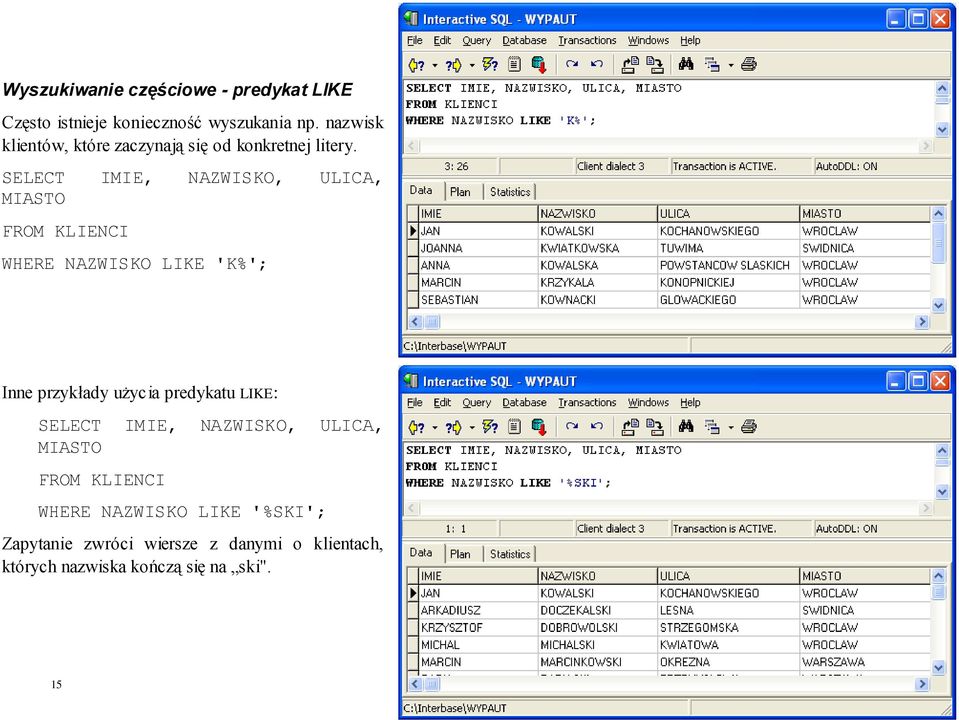The height and width of the screenshot is (720, 959).
Task: Switch to Statistics tab in 'K%' window
Action: point(510,192)
